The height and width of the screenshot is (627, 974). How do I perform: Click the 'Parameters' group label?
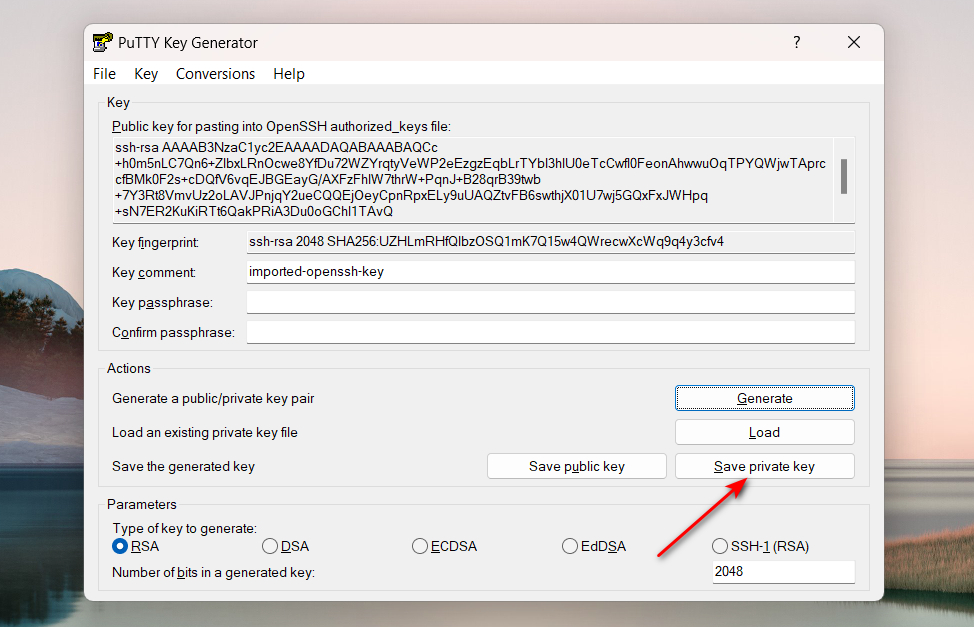coord(142,504)
